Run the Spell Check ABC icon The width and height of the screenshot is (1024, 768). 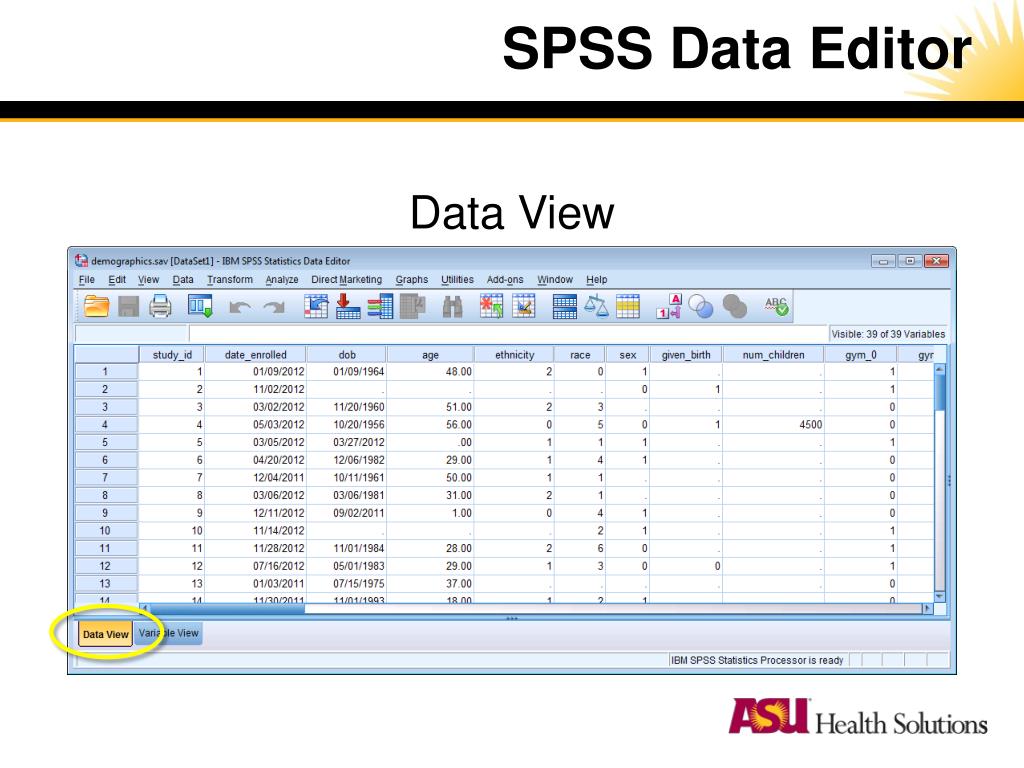click(x=776, y=306)
